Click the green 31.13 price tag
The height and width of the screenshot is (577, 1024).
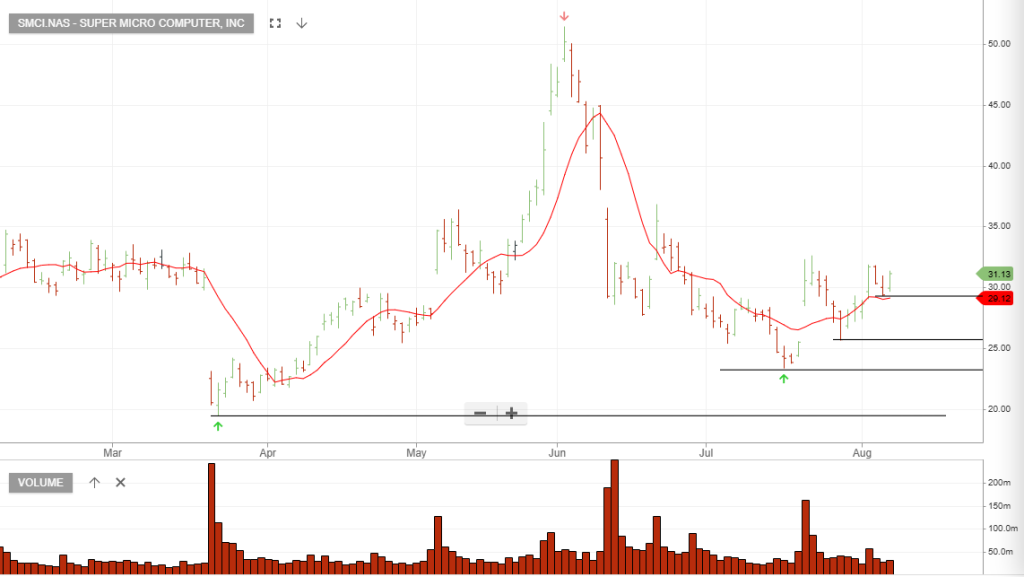995,274
